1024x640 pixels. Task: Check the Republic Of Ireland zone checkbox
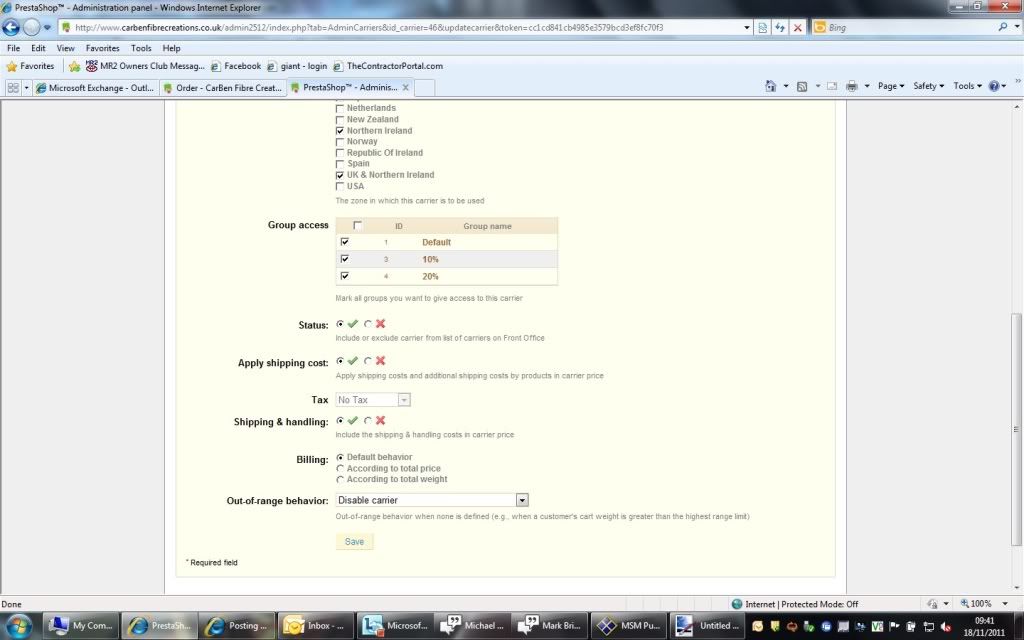click(x=340, y=153)
